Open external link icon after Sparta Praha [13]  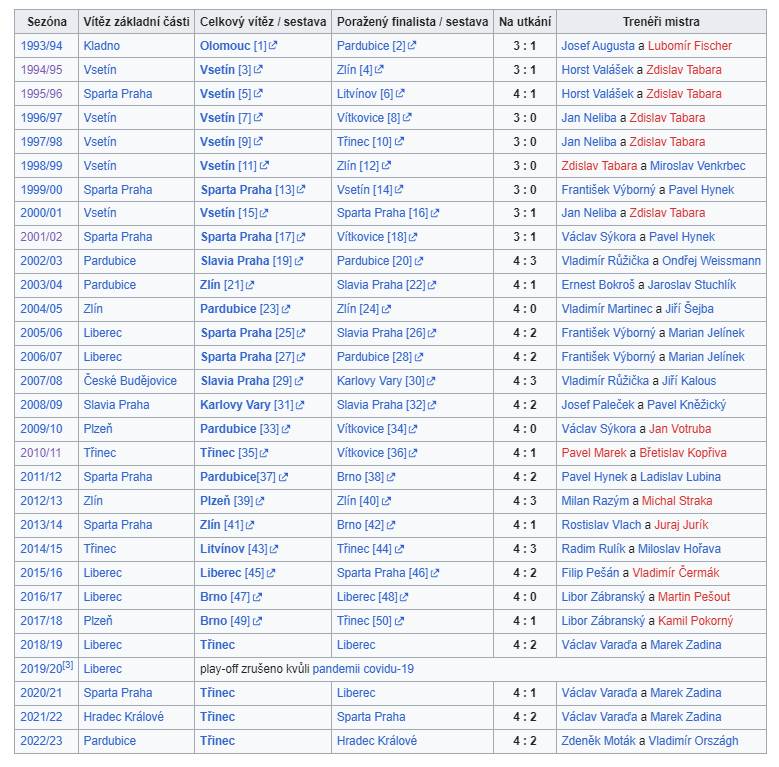(x=301, y=190)
